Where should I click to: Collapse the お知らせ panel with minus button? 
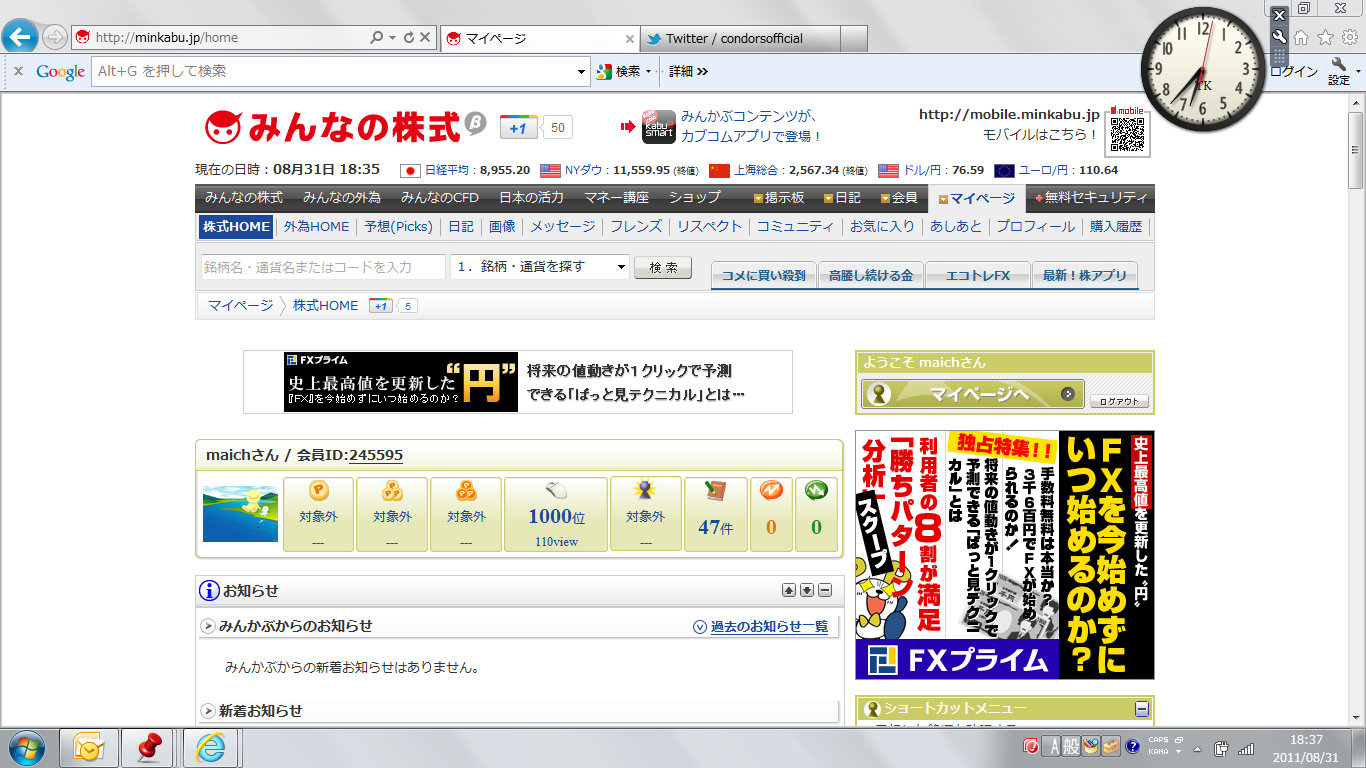(825, 591)
